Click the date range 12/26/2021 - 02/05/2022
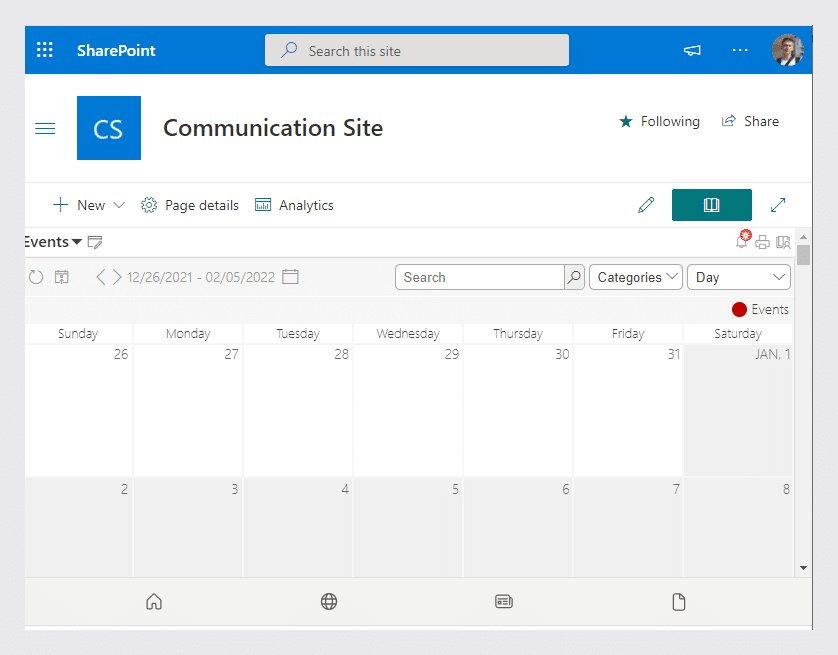This screenshot has height=655, width=838. pos(201,277)
